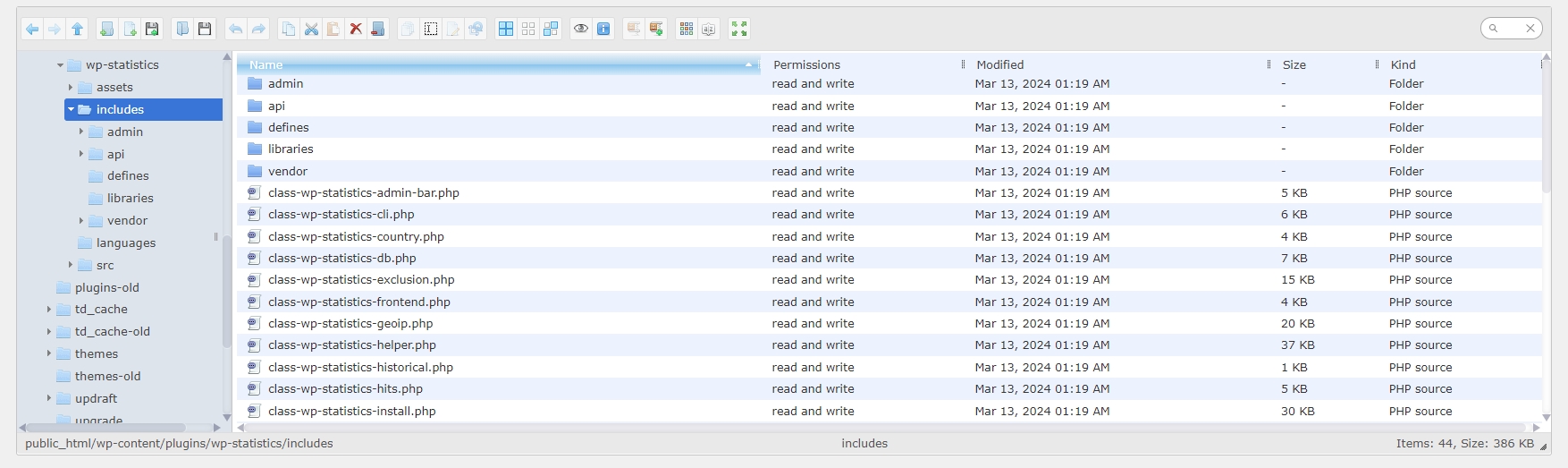Select class-wp-statistics-install.php file

click(889, 412)
